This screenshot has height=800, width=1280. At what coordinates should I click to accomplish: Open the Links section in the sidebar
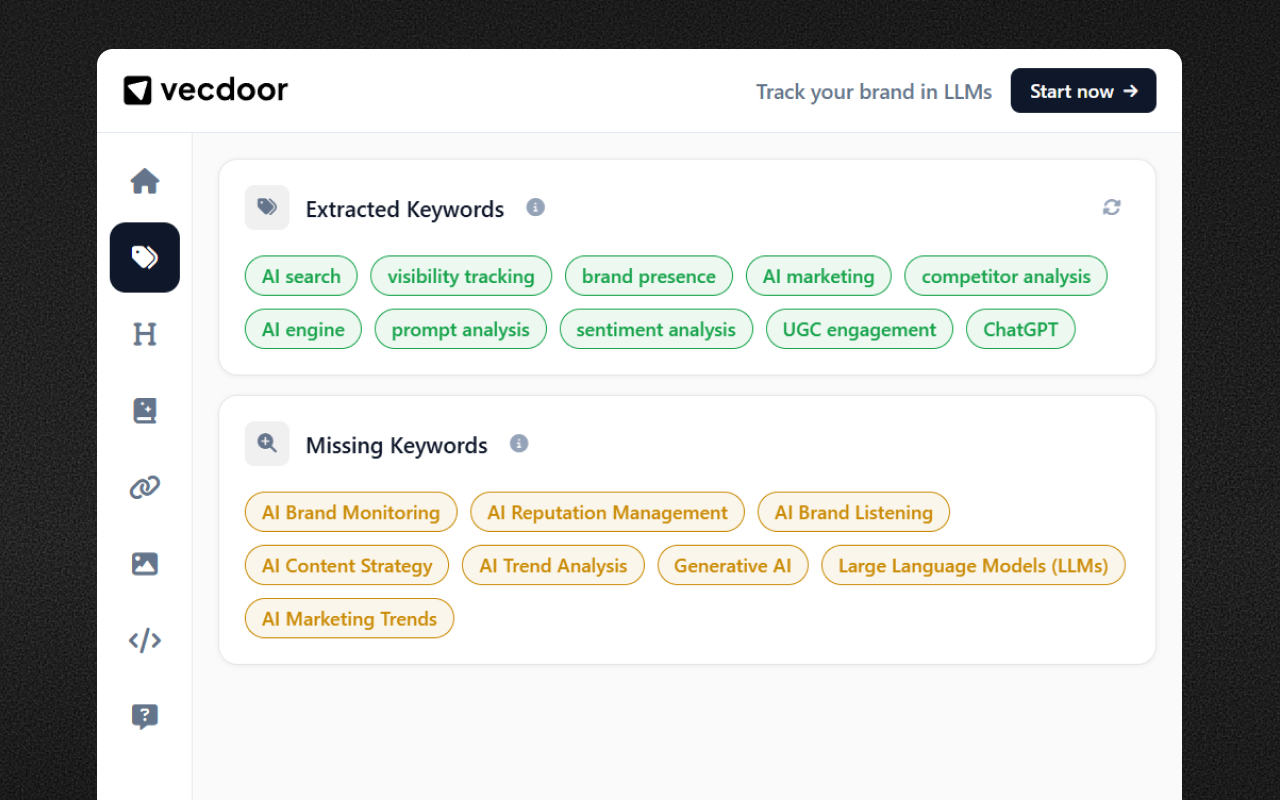(144, 487)
